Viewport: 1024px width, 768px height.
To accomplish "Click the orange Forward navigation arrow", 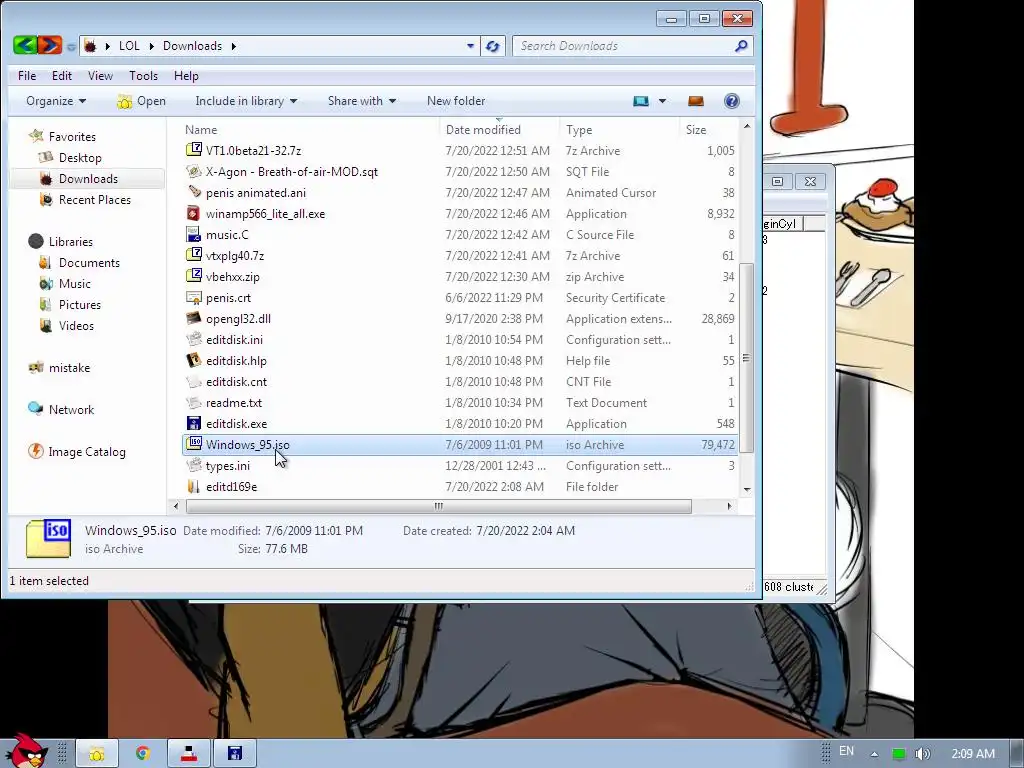I will click(50, 45).
